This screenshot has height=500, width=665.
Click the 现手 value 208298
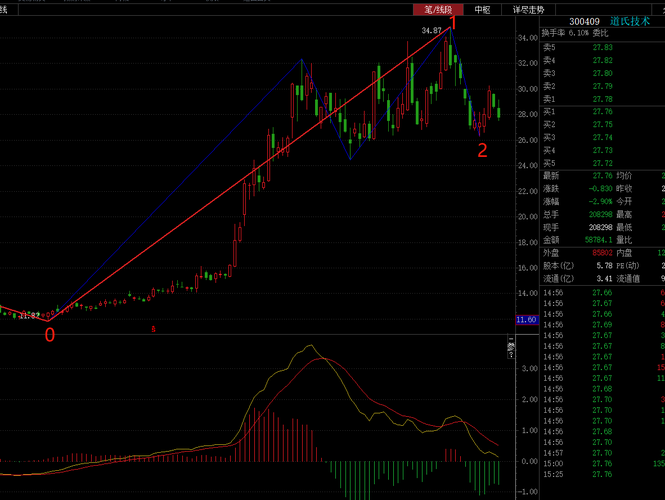pyautogui.click(x=601, y=227)
